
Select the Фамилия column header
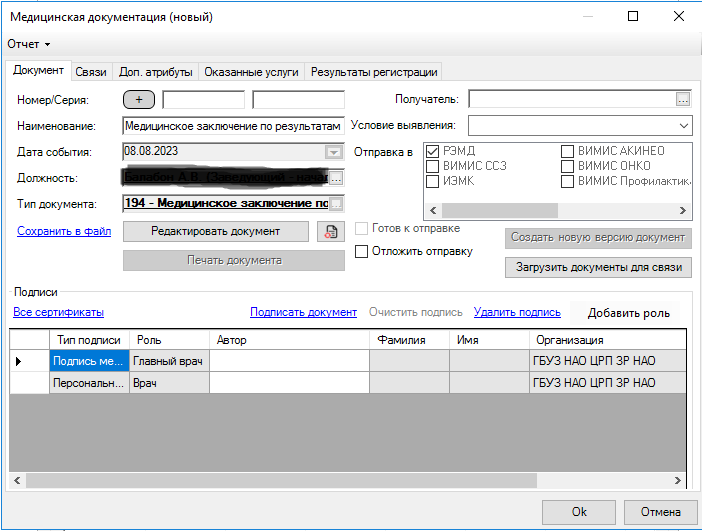(x=409, y=340)
